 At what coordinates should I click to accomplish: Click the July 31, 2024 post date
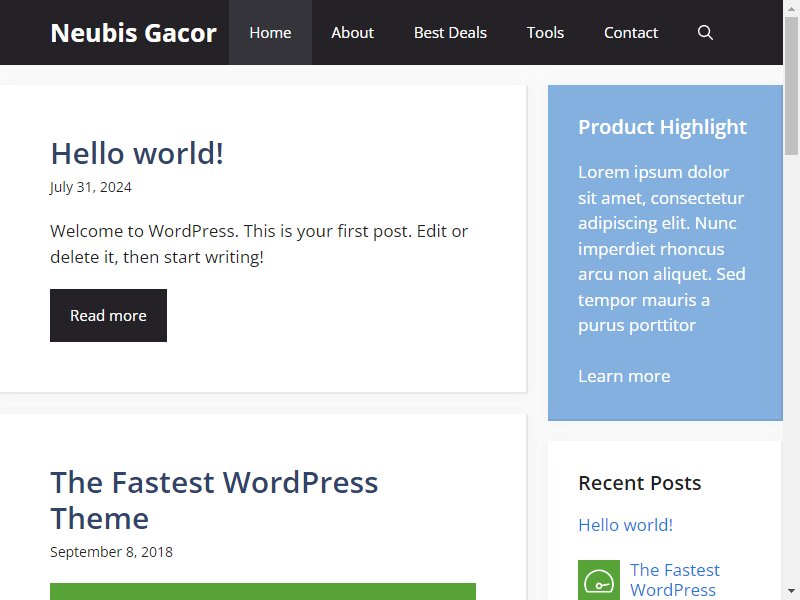[91, 187]
